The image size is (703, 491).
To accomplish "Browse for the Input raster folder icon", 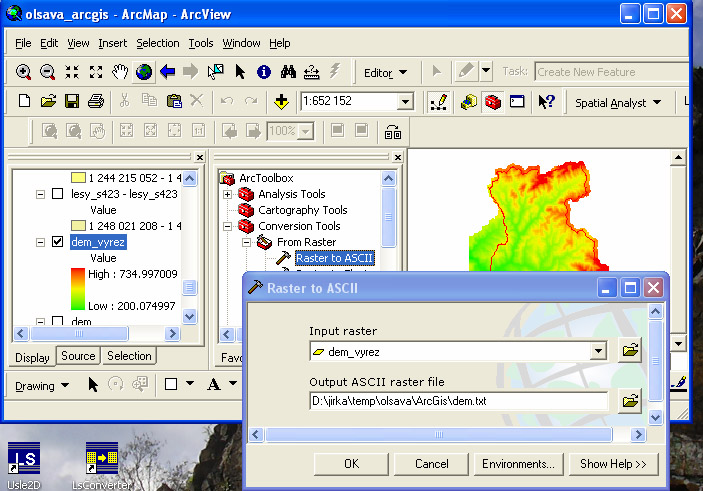I will coord(630,350).
